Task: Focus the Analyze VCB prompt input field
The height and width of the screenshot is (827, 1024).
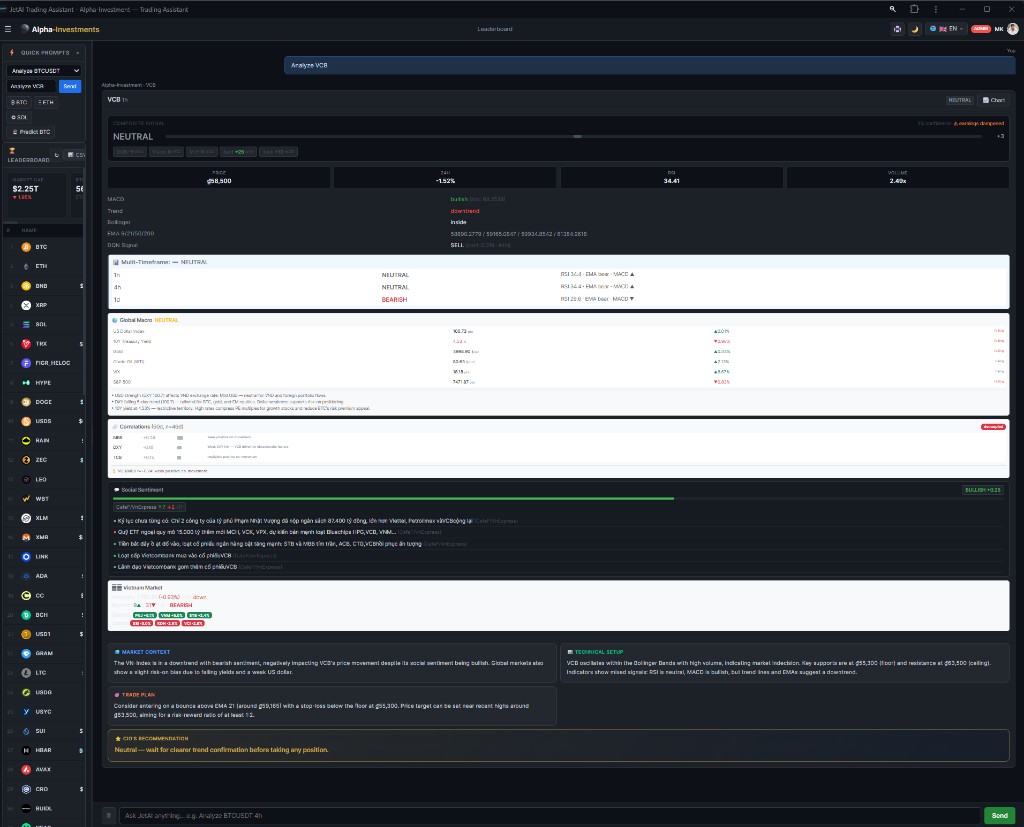Action: coord(31,86)
